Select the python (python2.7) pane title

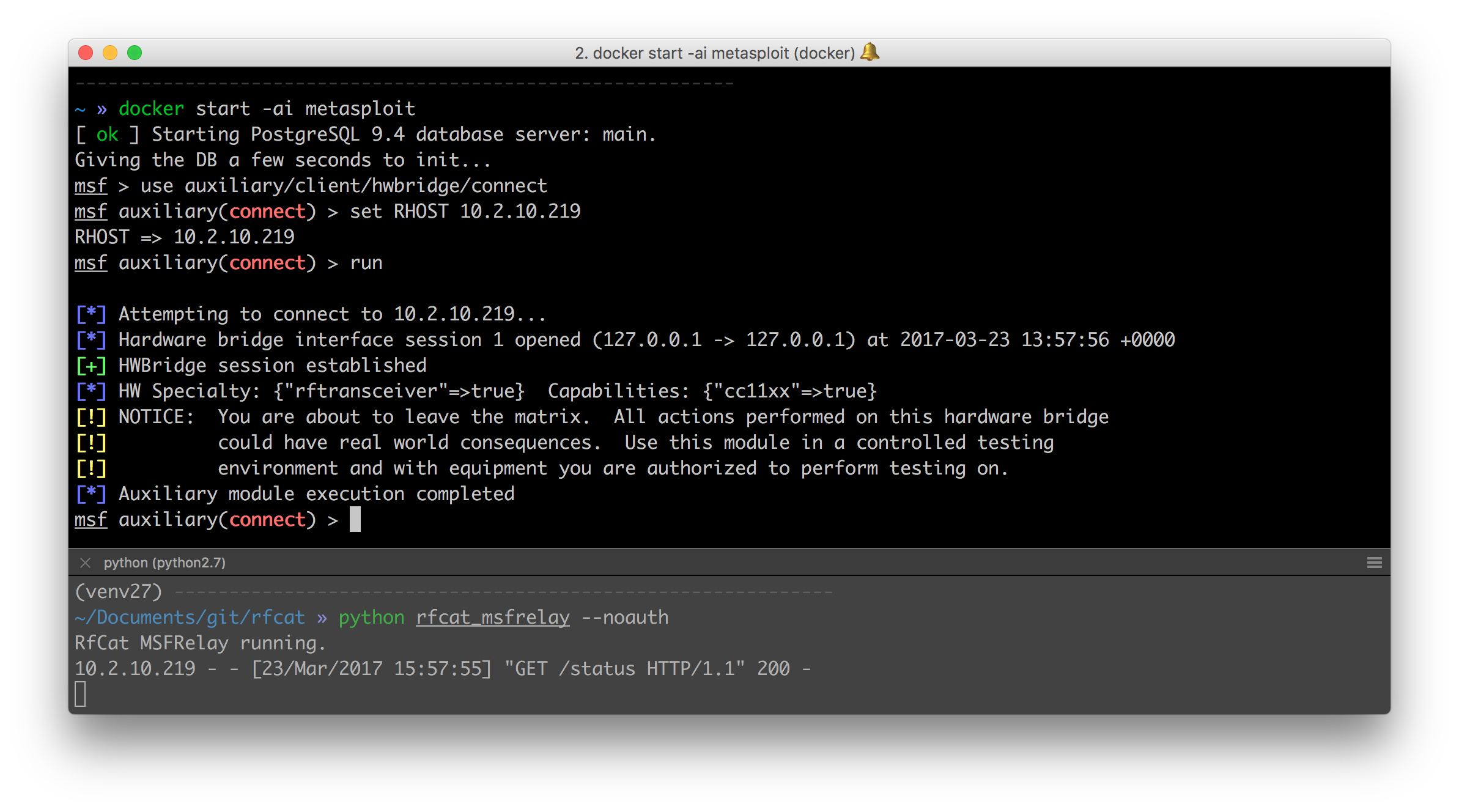[x=164, y=563]
